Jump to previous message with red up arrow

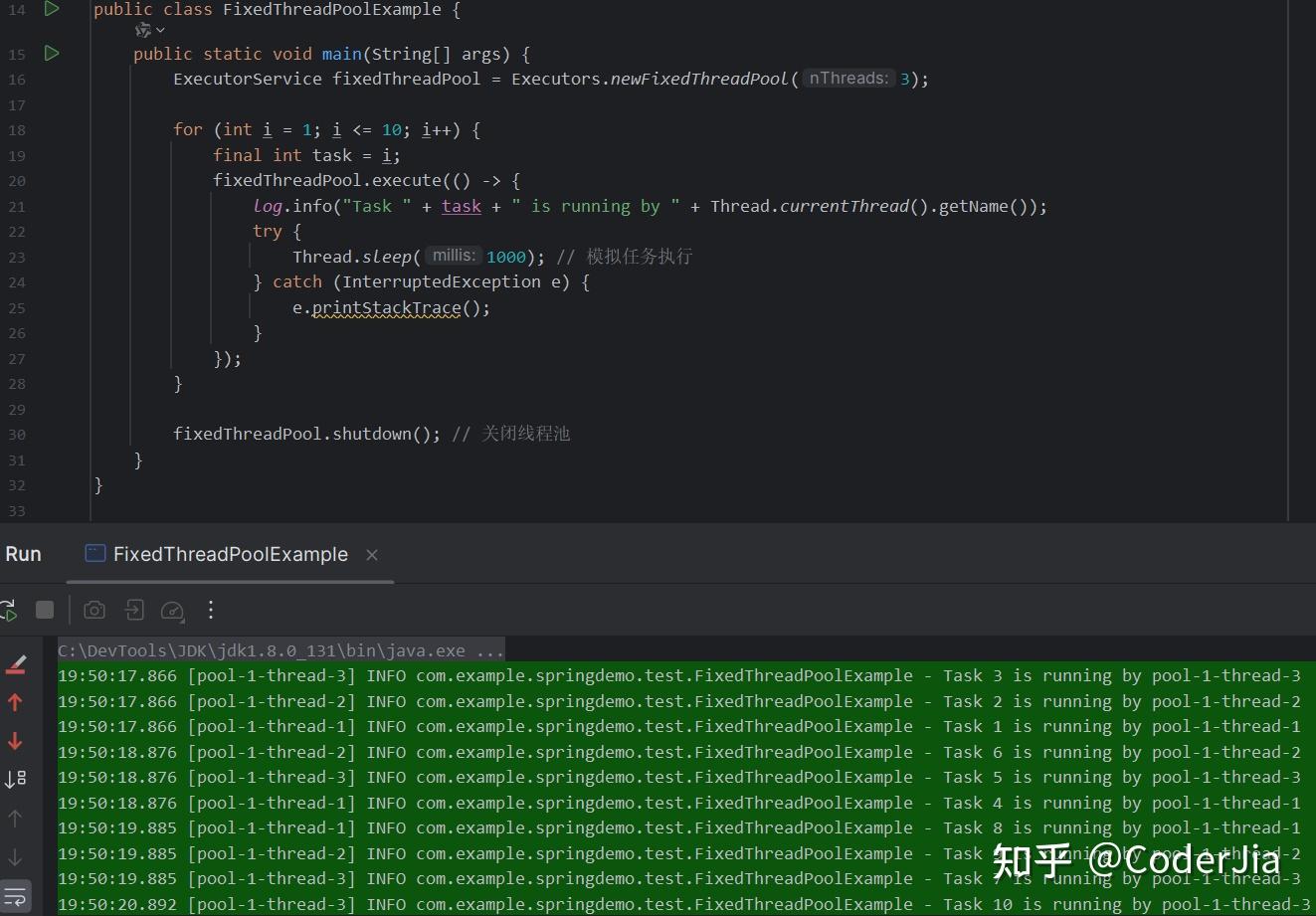pyautogui.click(x=16, y=702)
